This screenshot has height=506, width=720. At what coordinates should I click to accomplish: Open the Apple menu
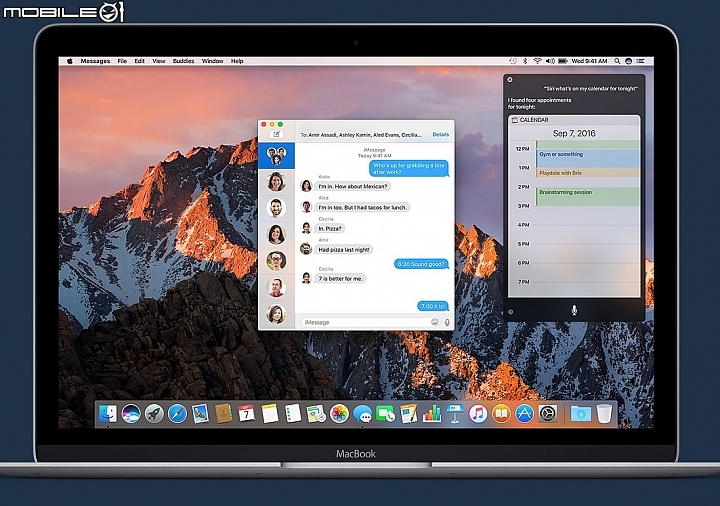pos(70,61)
